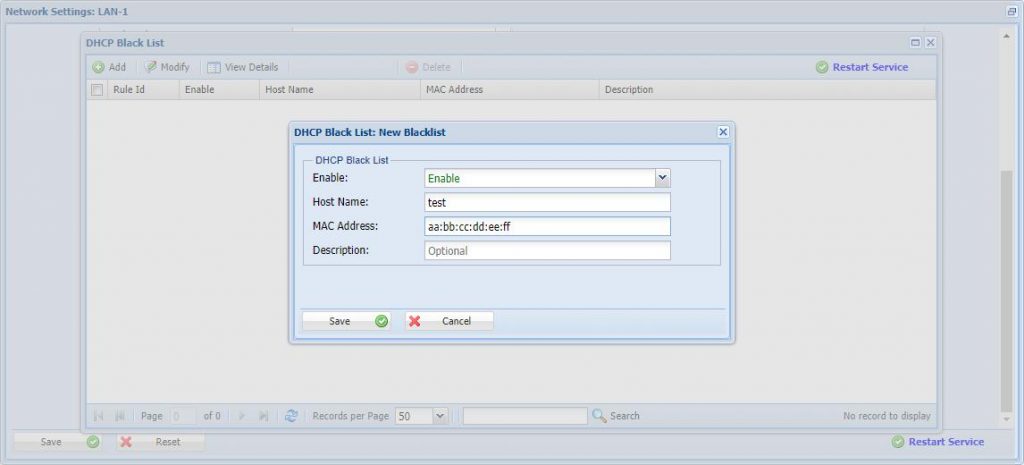Image resolution: width=1024 pixels, height=465 pixels.
Task: Open the Enable dropdown list
Action: pos(661,178)
